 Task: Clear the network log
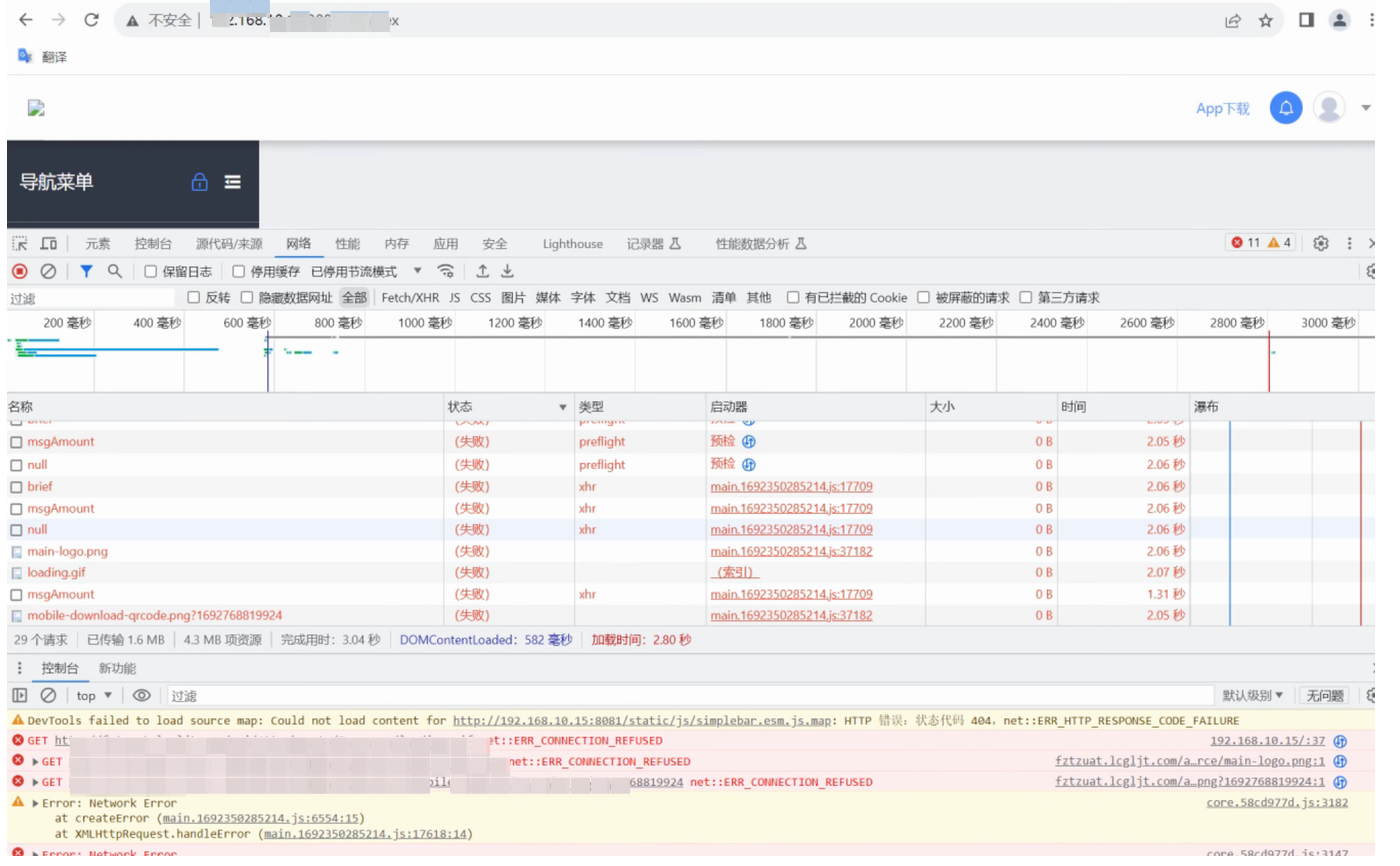[x=48, y=271]
